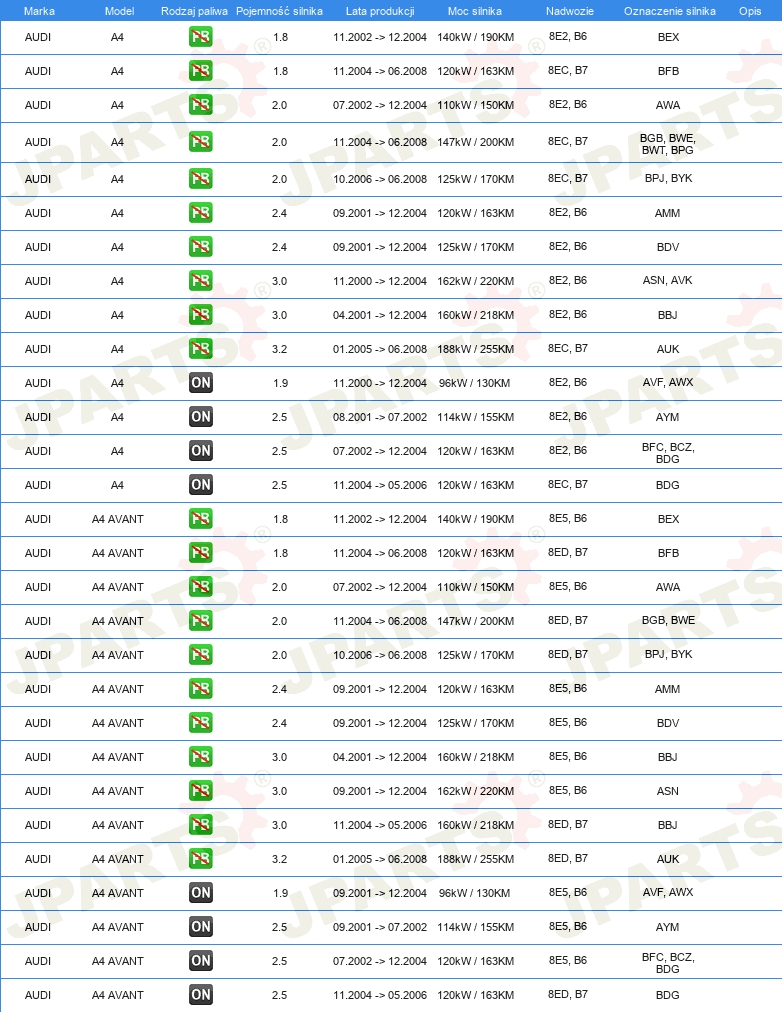Viewport: 782px width, 1012px height.
Task: Select petrol icon in 8ED BPJ, BYK row
Action: pyautogui.click(x=201, y=654)
